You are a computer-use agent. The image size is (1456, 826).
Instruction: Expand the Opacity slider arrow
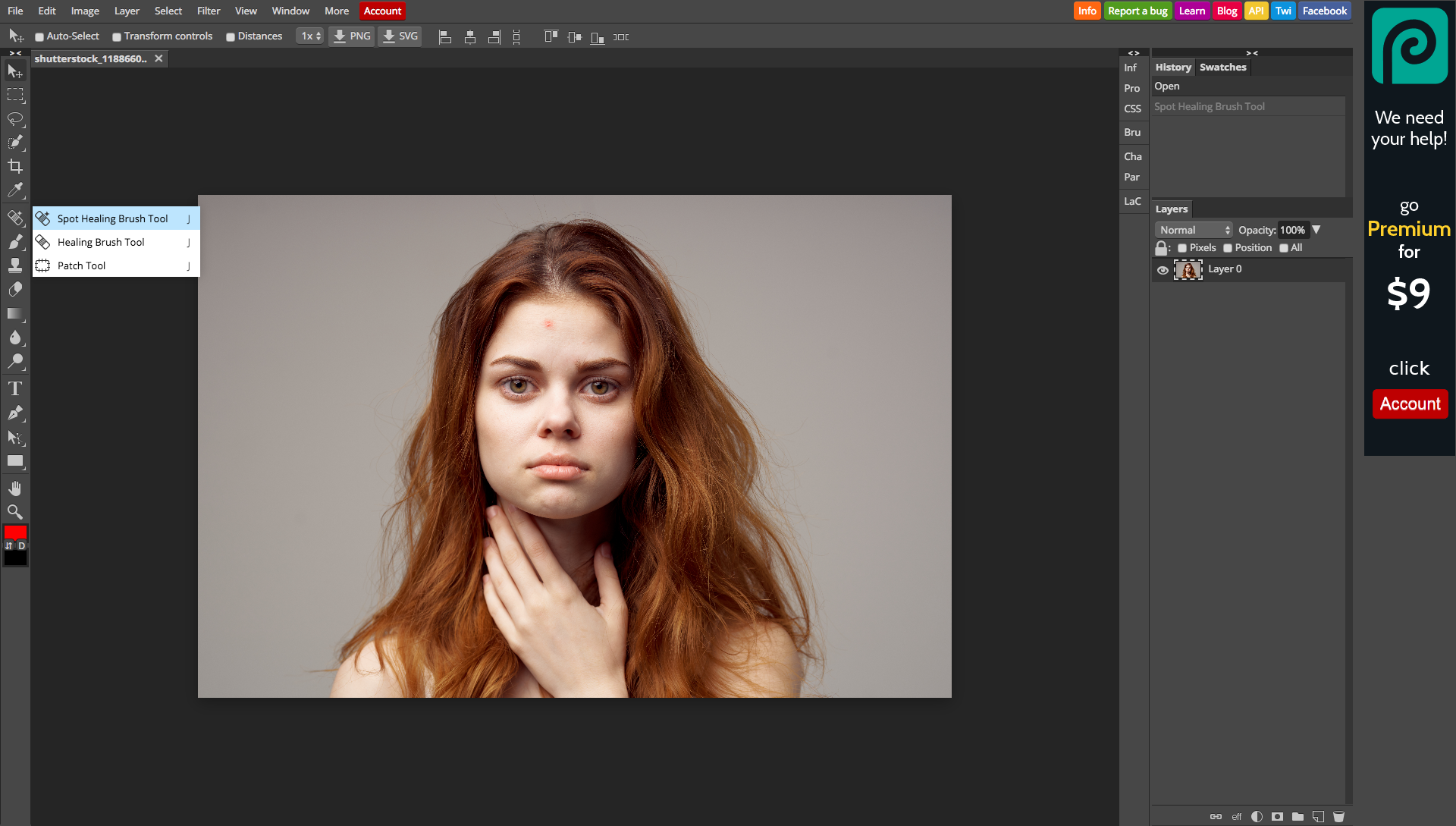coord(1316,230)
